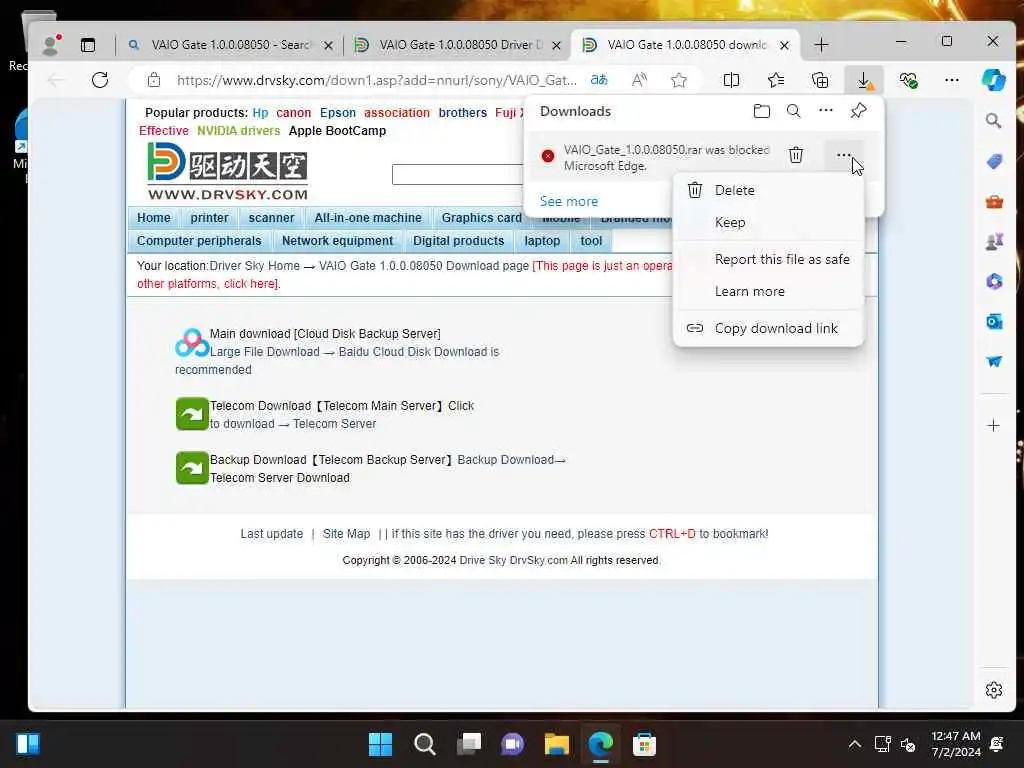Open sidebar settings gear icon
Image resolution: width=1024 pixels, height=768 pixels.
(994, 690)
